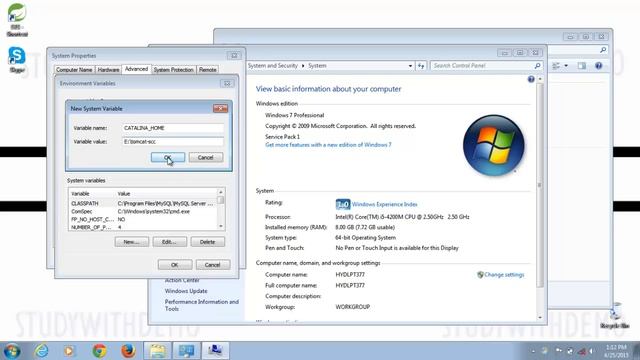The width and height of the screenshot is (640, 360).
Task: Select the Advanced tab
Action: point(136,69)
